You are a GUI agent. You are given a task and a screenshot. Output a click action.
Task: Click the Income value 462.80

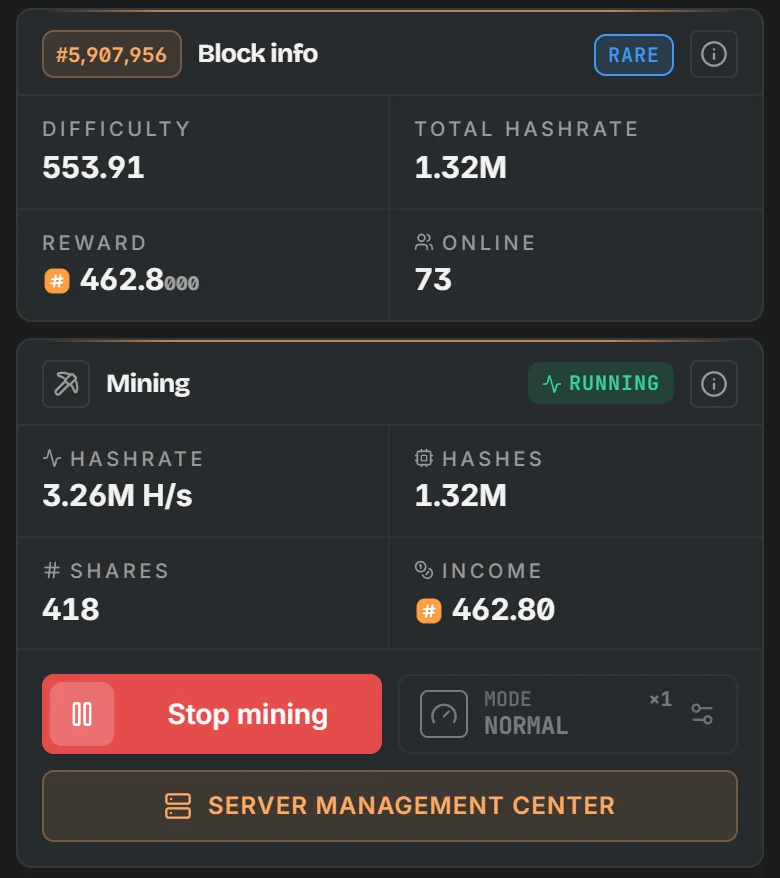503,609
